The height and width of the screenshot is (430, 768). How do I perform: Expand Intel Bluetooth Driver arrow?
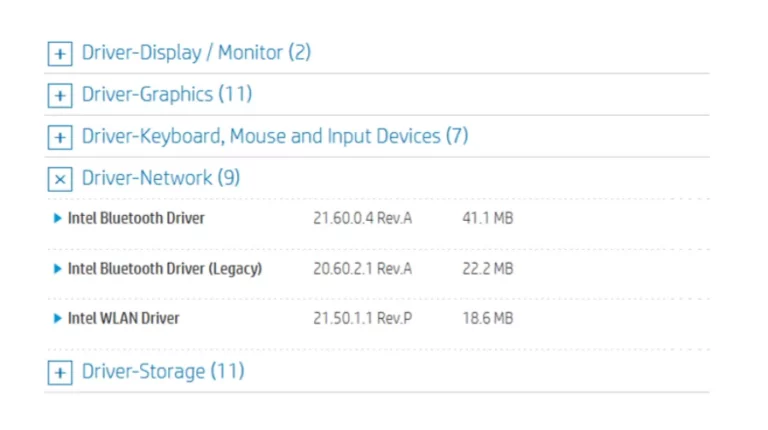click(x=57, y=218)
